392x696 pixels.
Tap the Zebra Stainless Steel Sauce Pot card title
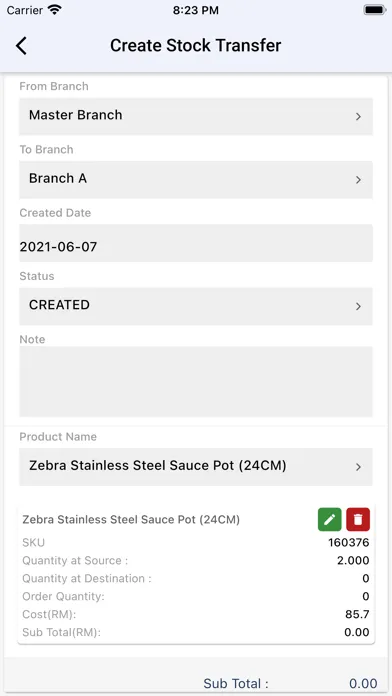click(x=131, y=519)
